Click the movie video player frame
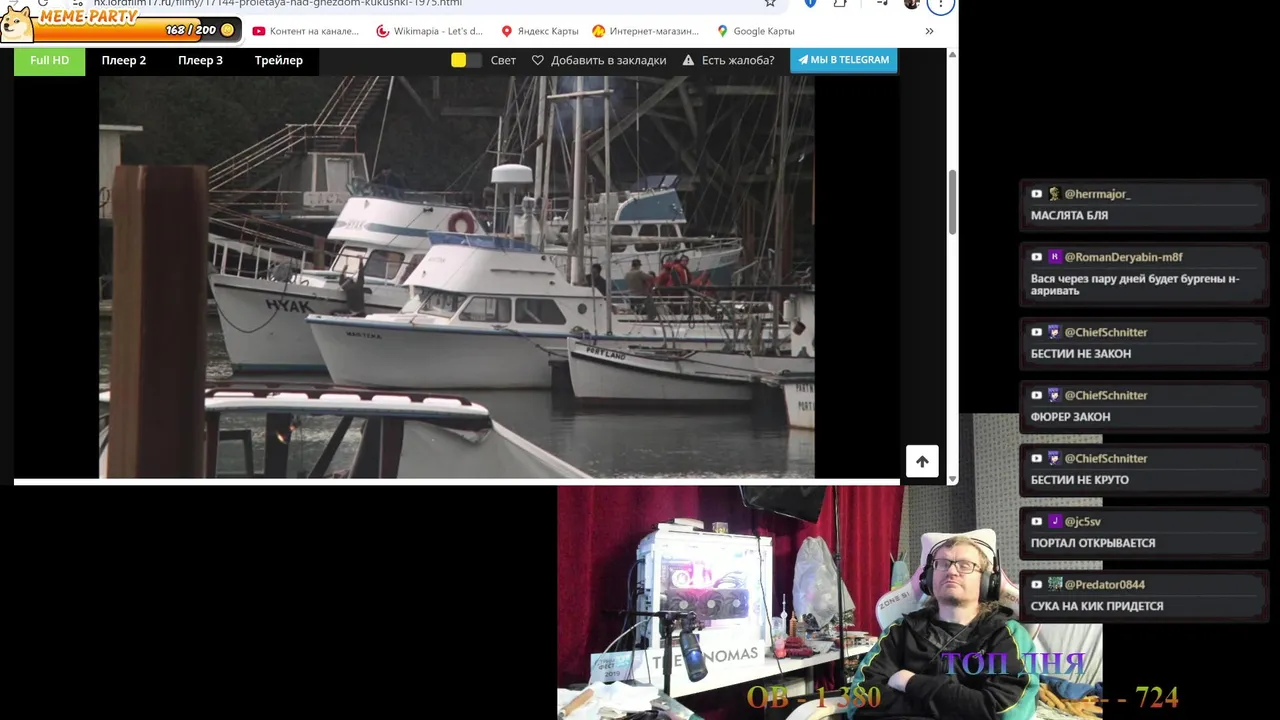The height and width of the screenshot is (720, 1280). coord(457,277)
